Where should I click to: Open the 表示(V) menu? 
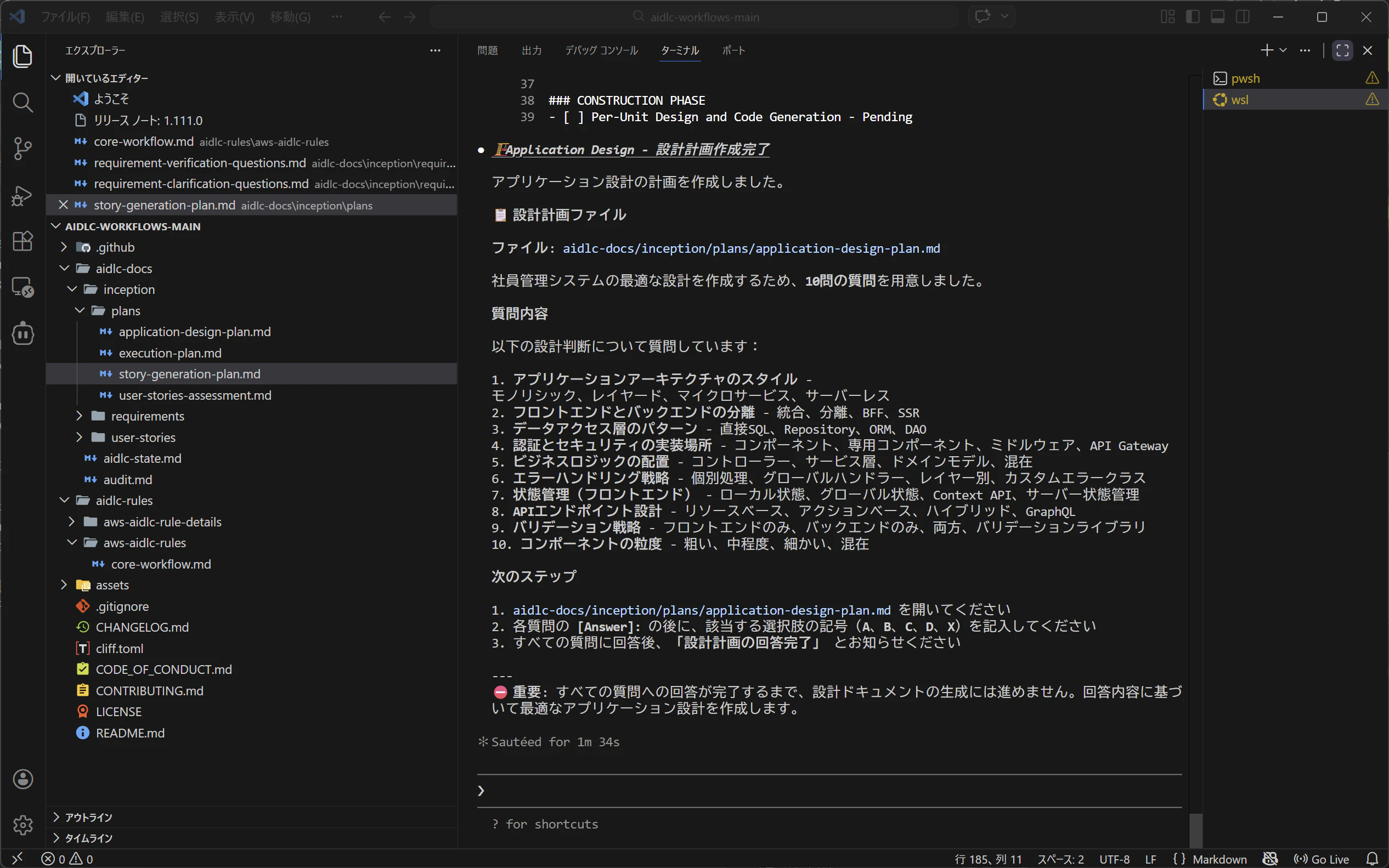234,17
